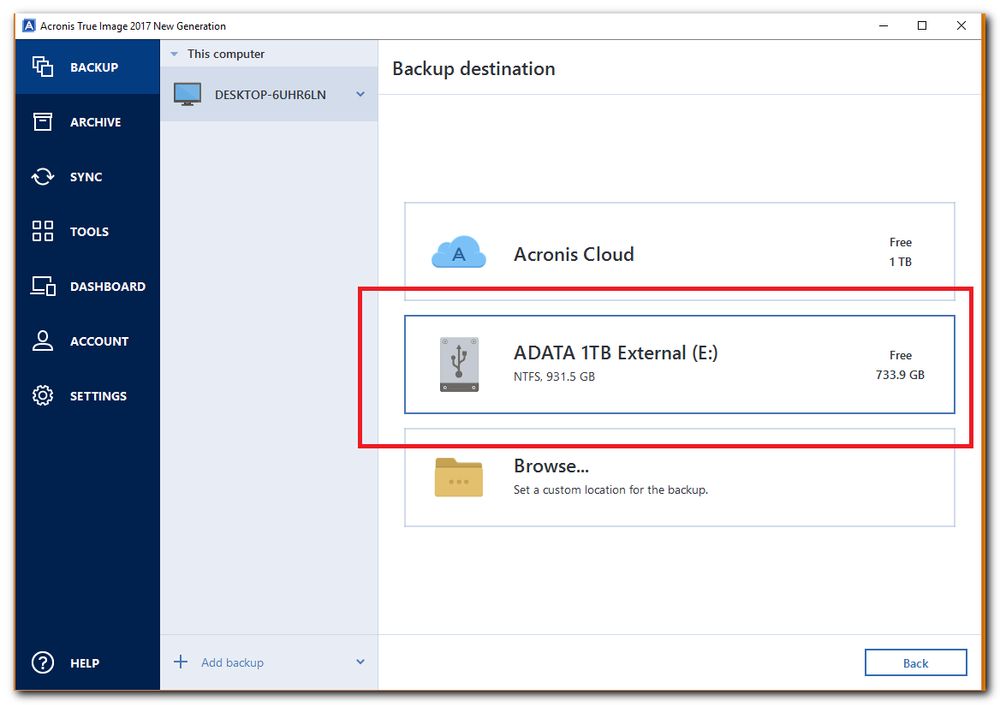Click the Acronis app logo in title bar
The width and height of the screenshot is (1000, 705).
[29, 26]
